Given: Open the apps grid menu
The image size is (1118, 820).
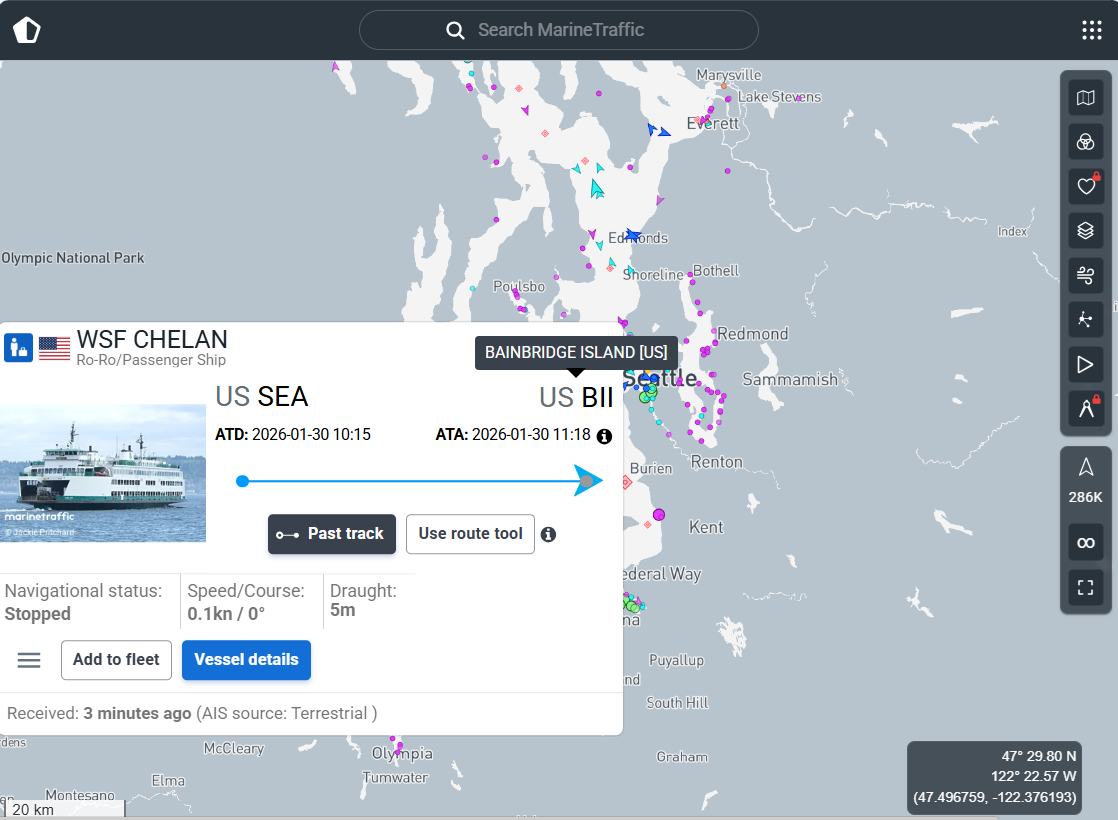Looking at the screenshot, I should click(x=1091, y=30).
